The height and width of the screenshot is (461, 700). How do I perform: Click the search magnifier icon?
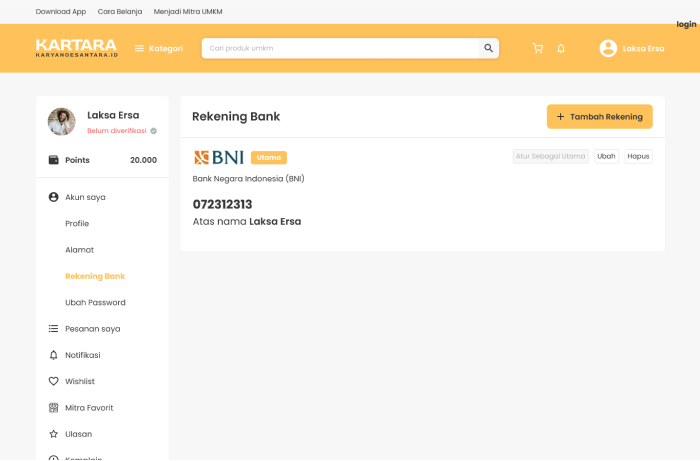488,48
